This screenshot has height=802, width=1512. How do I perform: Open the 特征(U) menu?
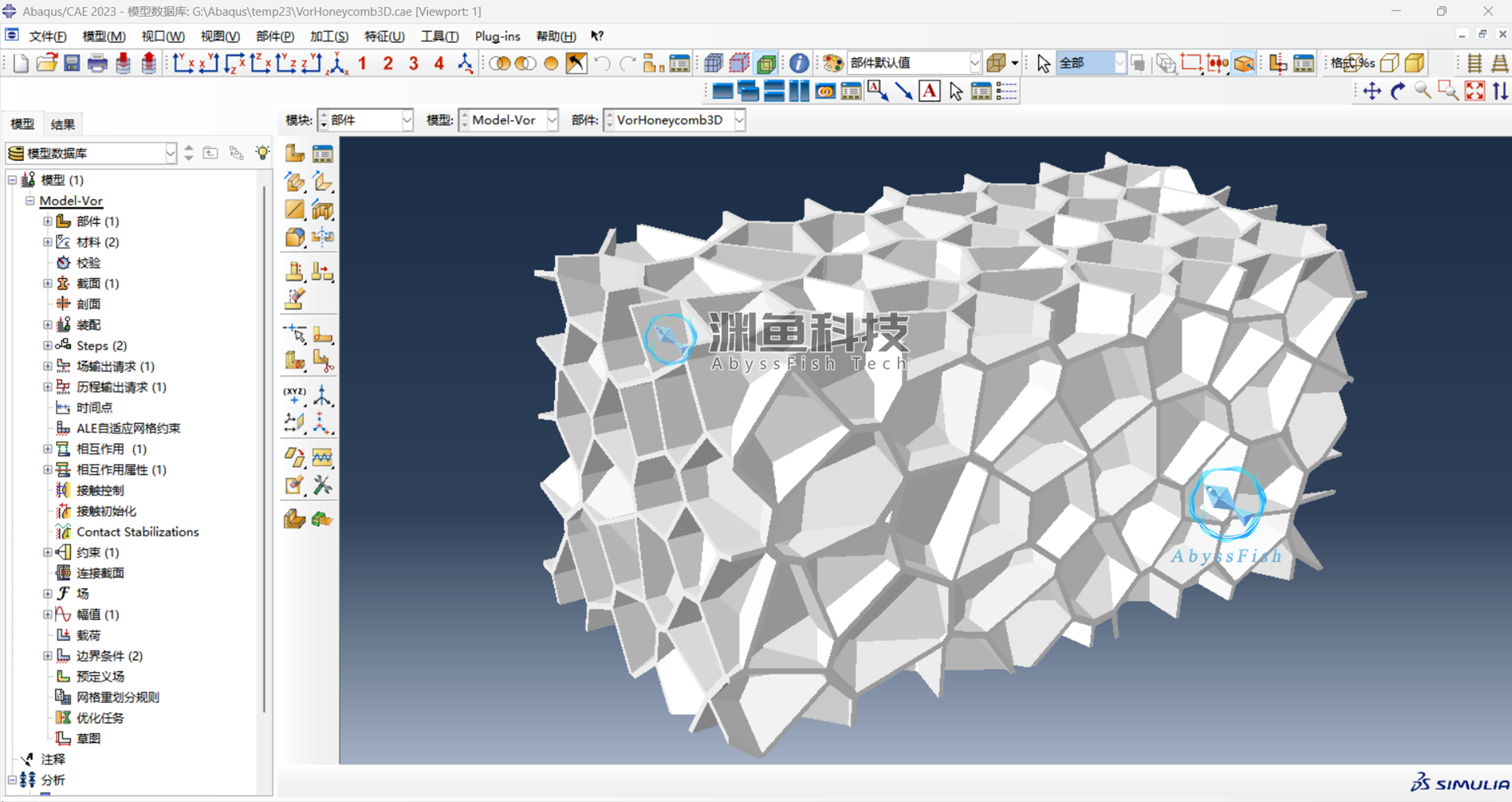pos(385,36)
